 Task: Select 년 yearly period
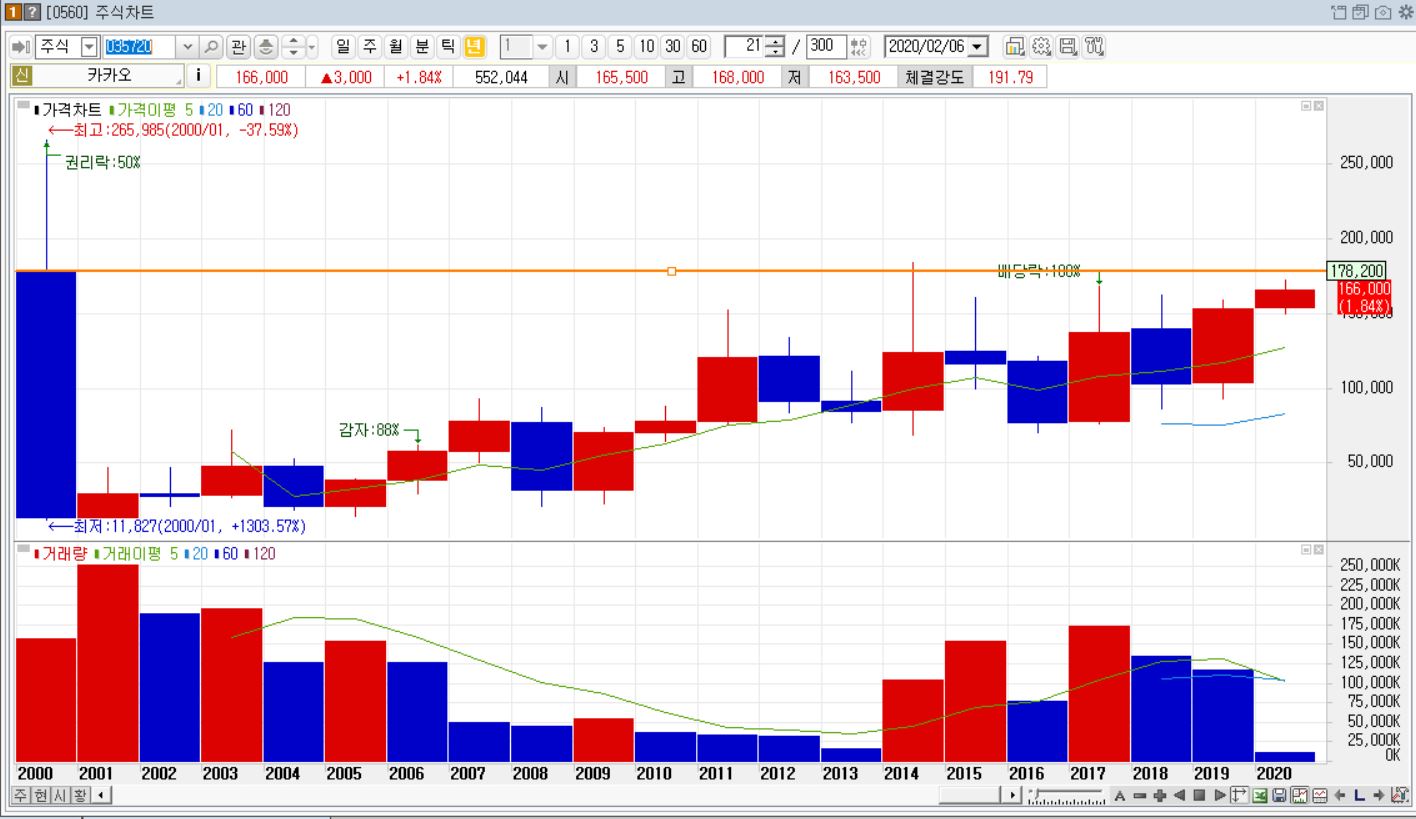pos(476,47)
